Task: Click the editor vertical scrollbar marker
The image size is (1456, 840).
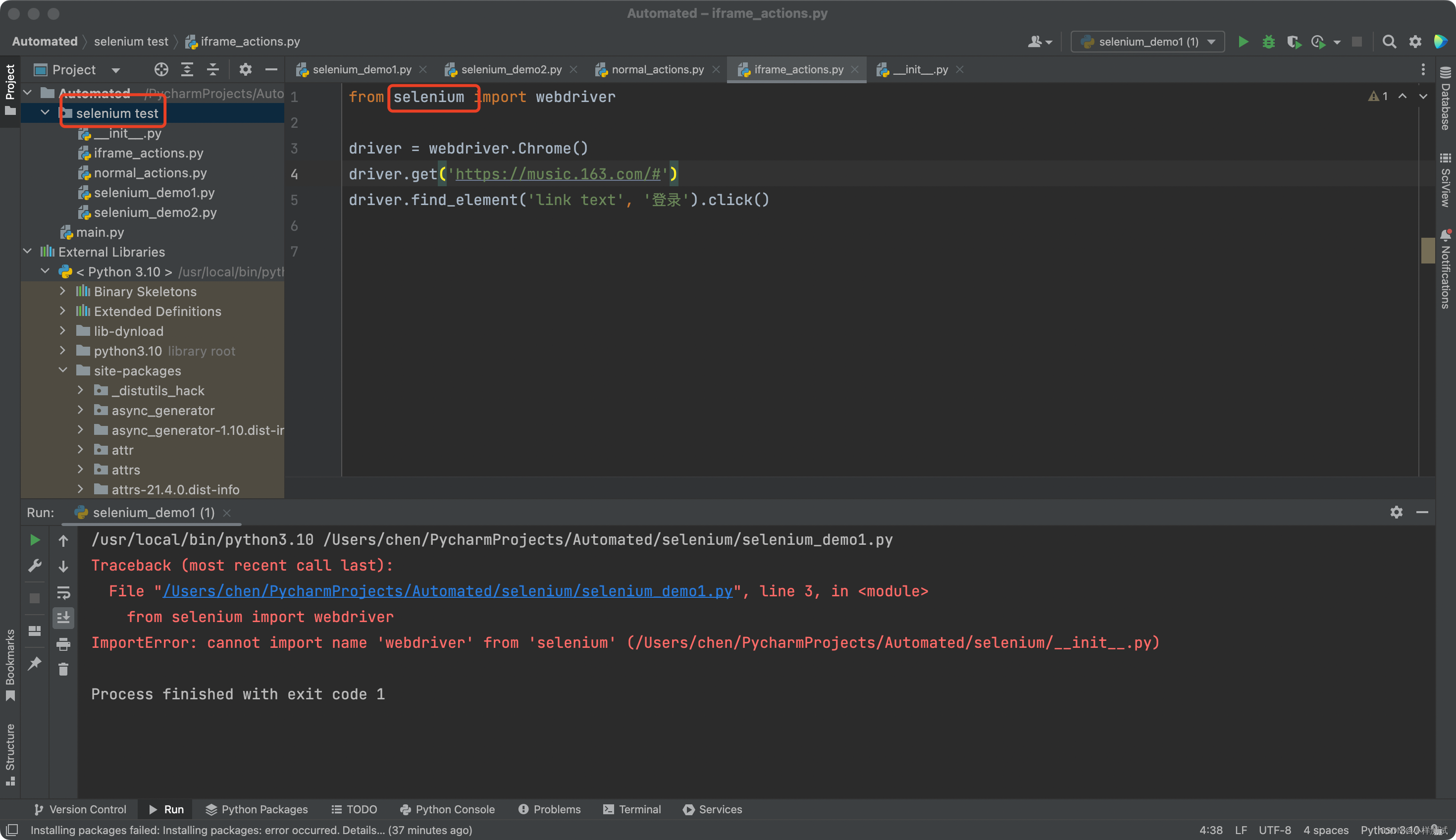Action: pos(1427,251)
